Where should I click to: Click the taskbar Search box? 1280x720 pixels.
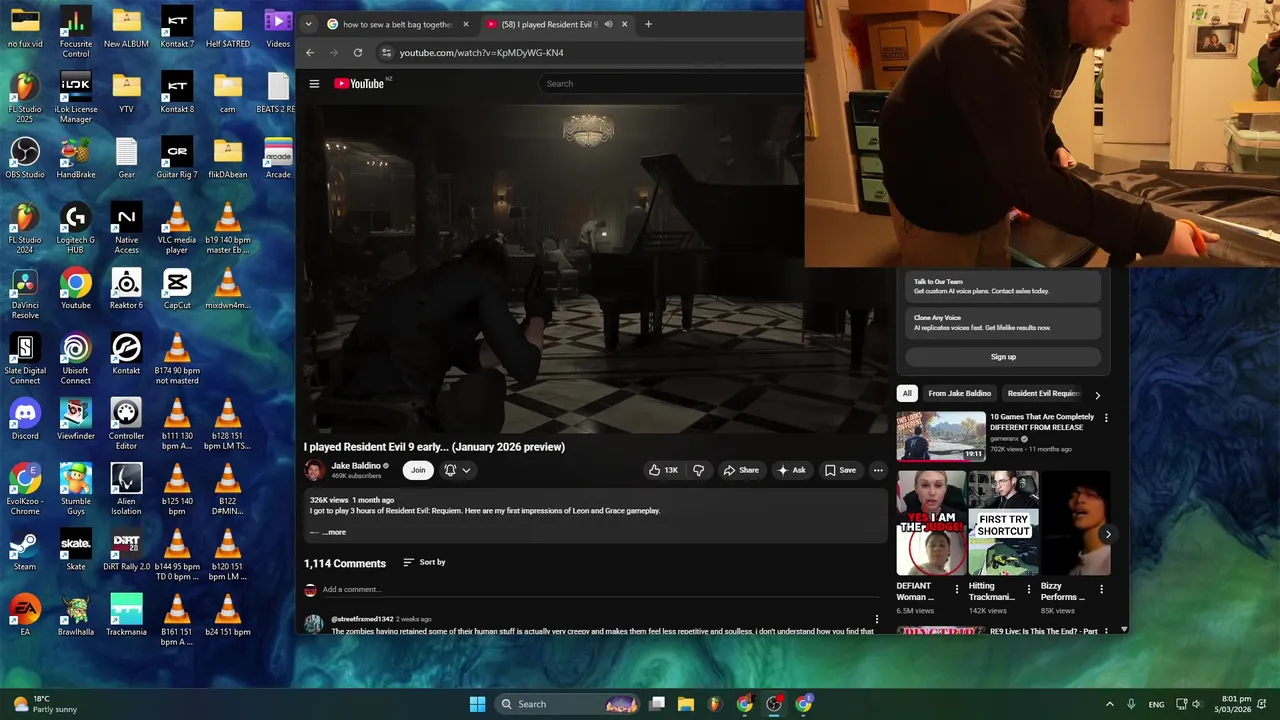(x=568, y=704)
